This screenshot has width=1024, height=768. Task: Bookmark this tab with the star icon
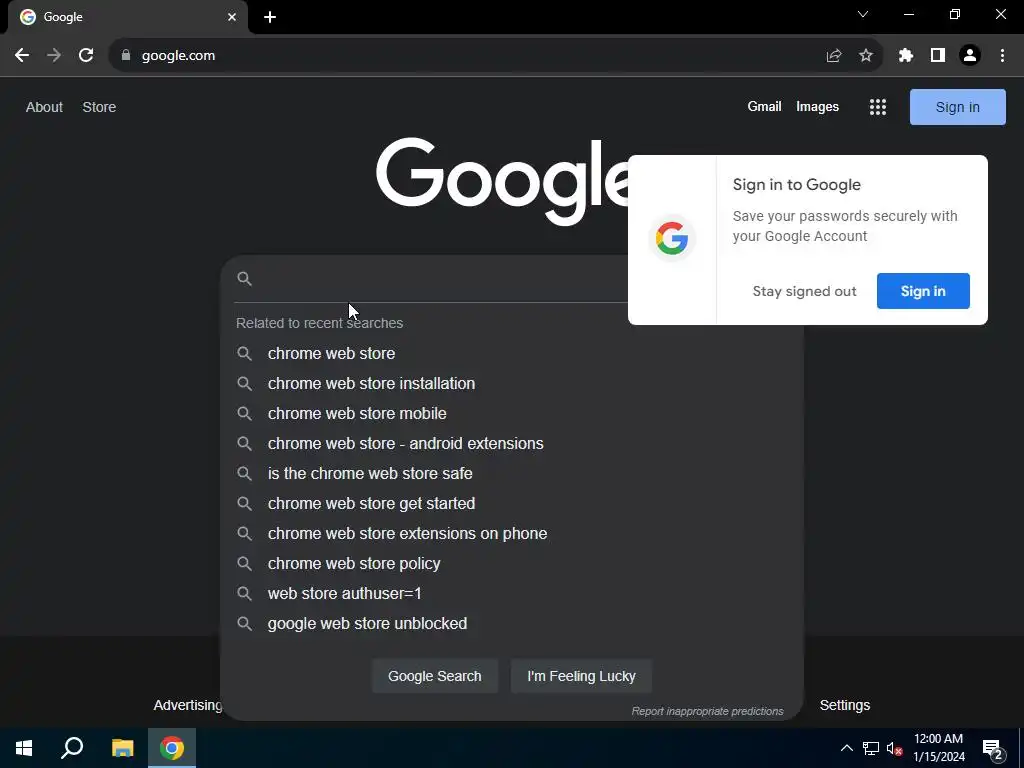866,56
